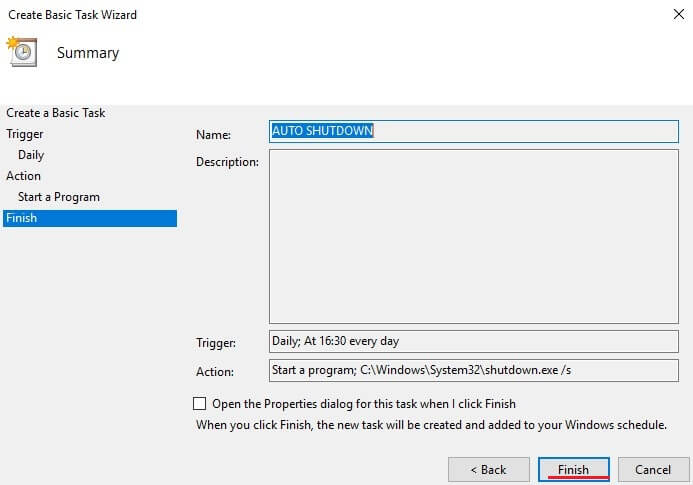Select the highlighted Finish step
The height and width of the screenshot is (485, 693).
tap(90, 218)
